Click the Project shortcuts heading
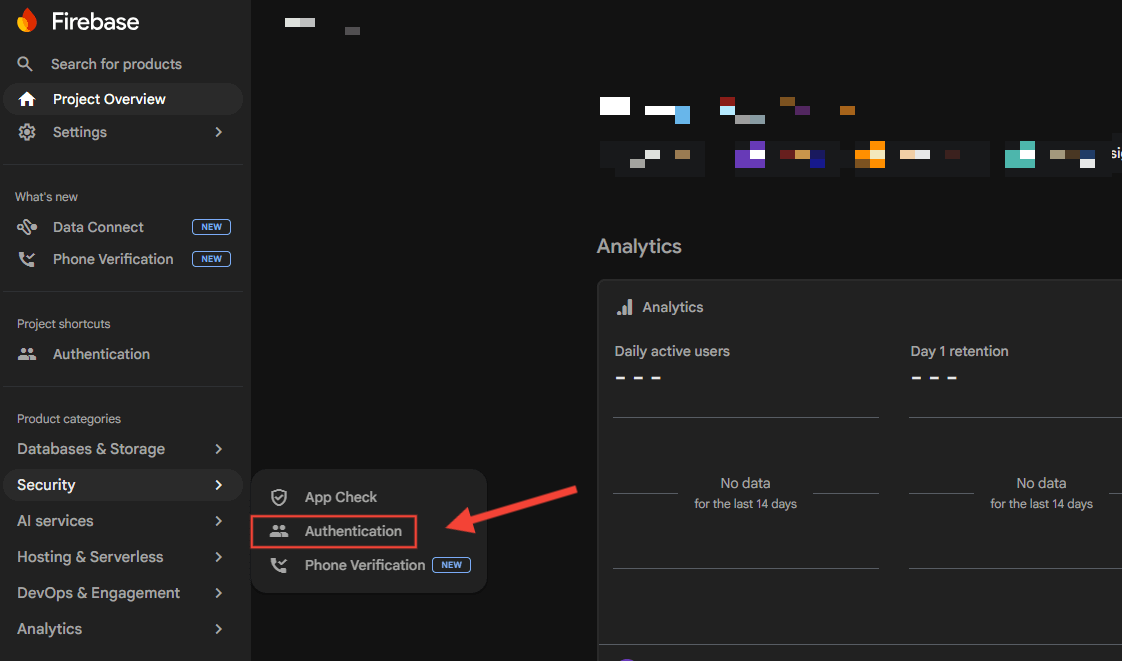 pyautogui.click(x=64, y=323)
